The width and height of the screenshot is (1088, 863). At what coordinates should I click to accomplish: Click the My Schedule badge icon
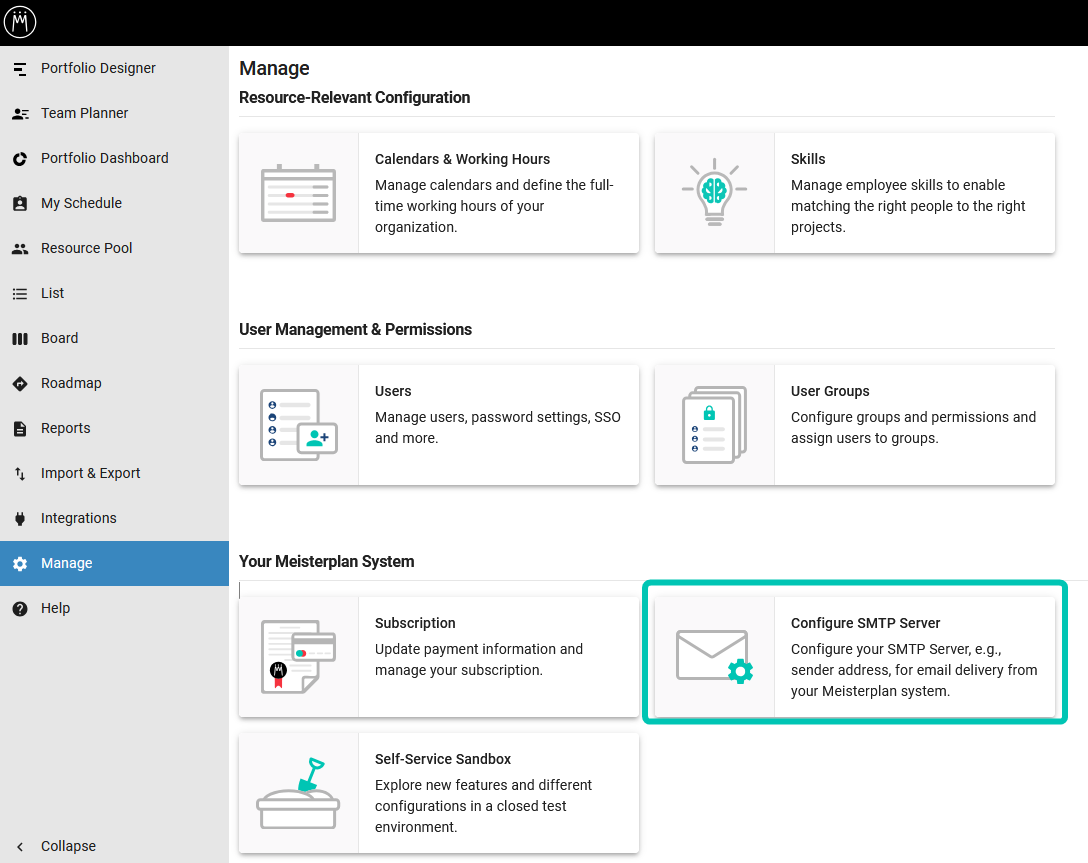[x=20, y=203]
